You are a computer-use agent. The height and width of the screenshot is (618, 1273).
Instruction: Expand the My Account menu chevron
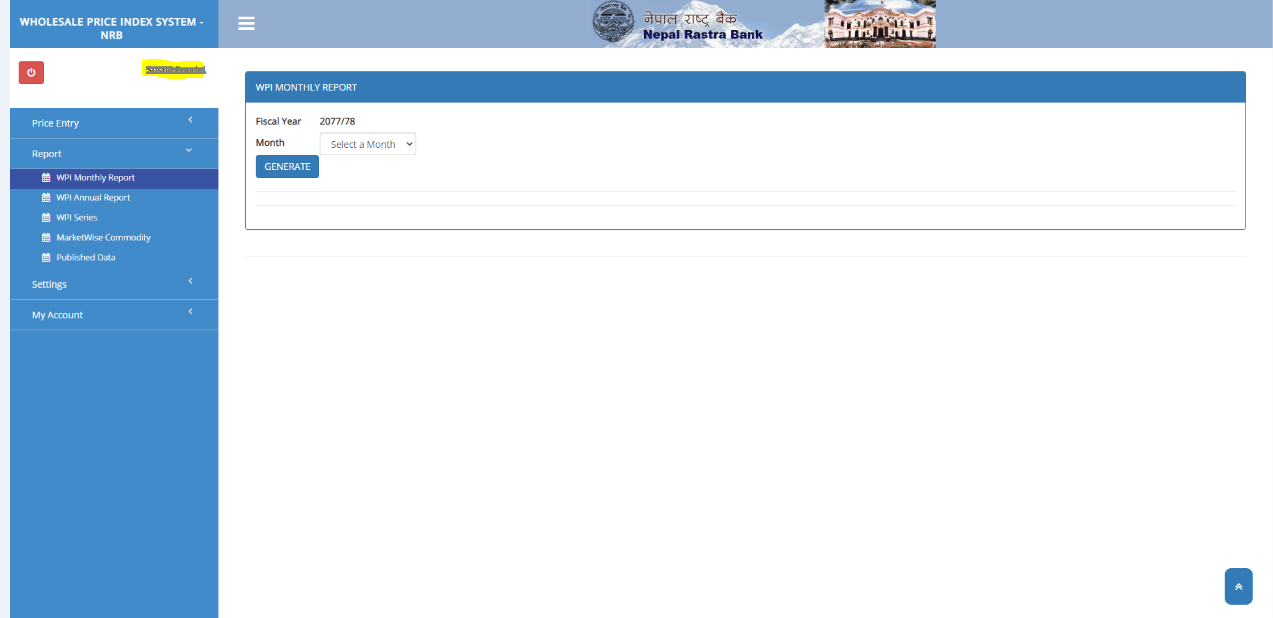coord(190,312)
